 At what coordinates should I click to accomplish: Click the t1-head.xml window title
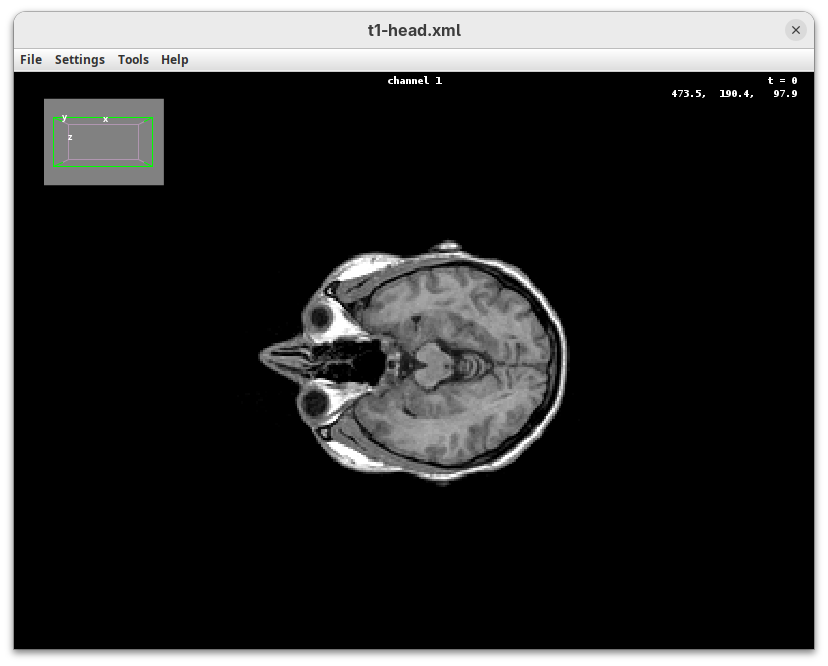(414, 30)
